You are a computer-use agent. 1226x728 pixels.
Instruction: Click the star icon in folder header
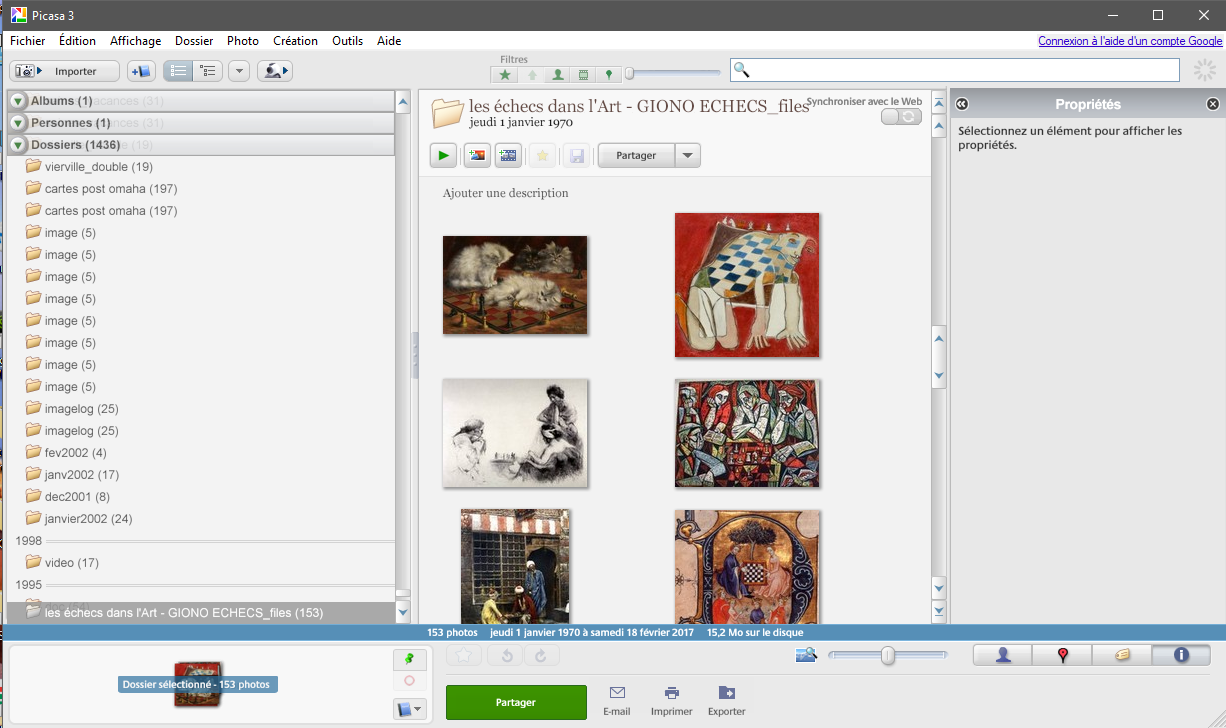(x=542, y=155)
